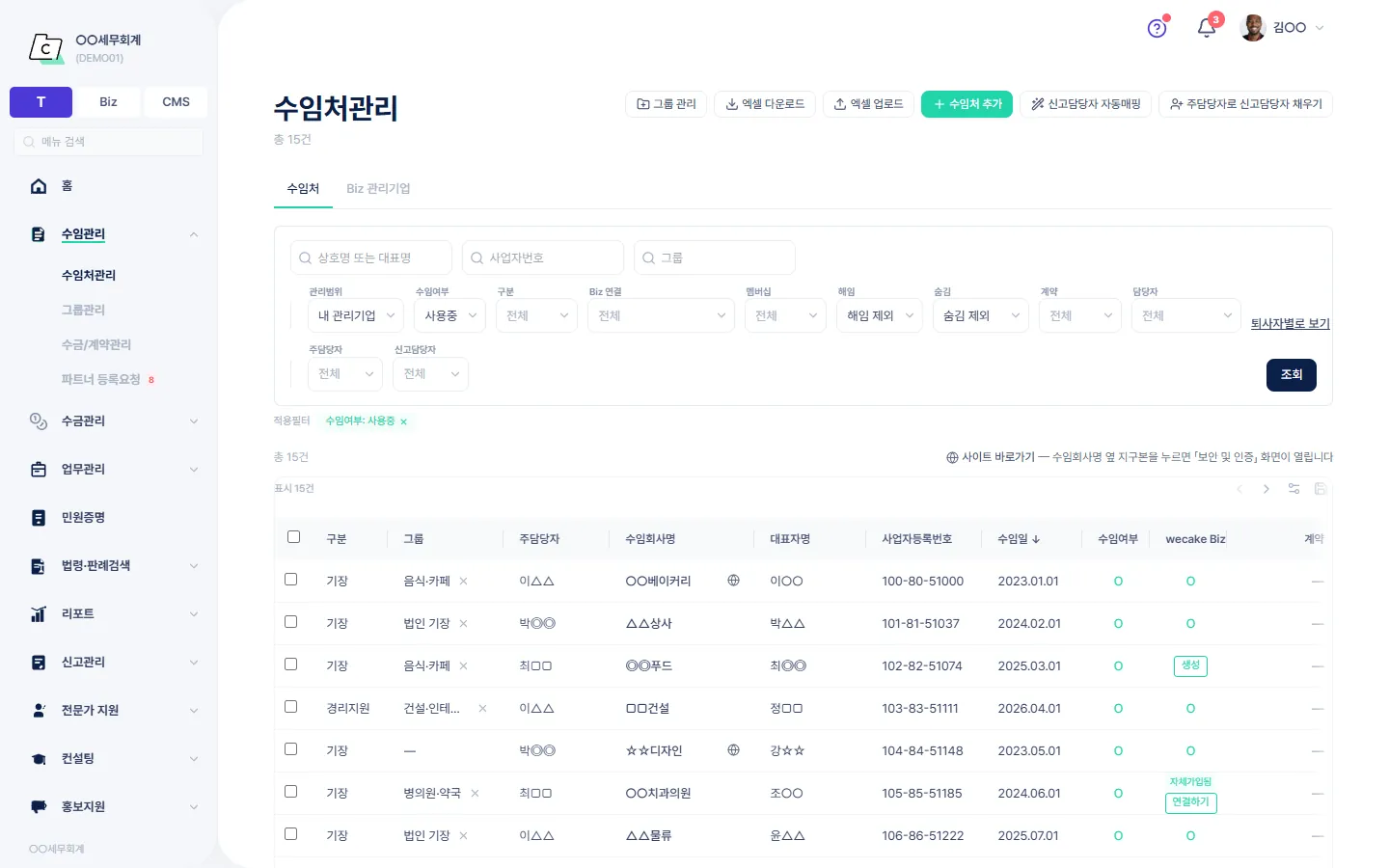Screen dimensions: 1389x868
Task: Remove the 수임여부: 사용중 filter chip
Action: [x=403, y=421]
